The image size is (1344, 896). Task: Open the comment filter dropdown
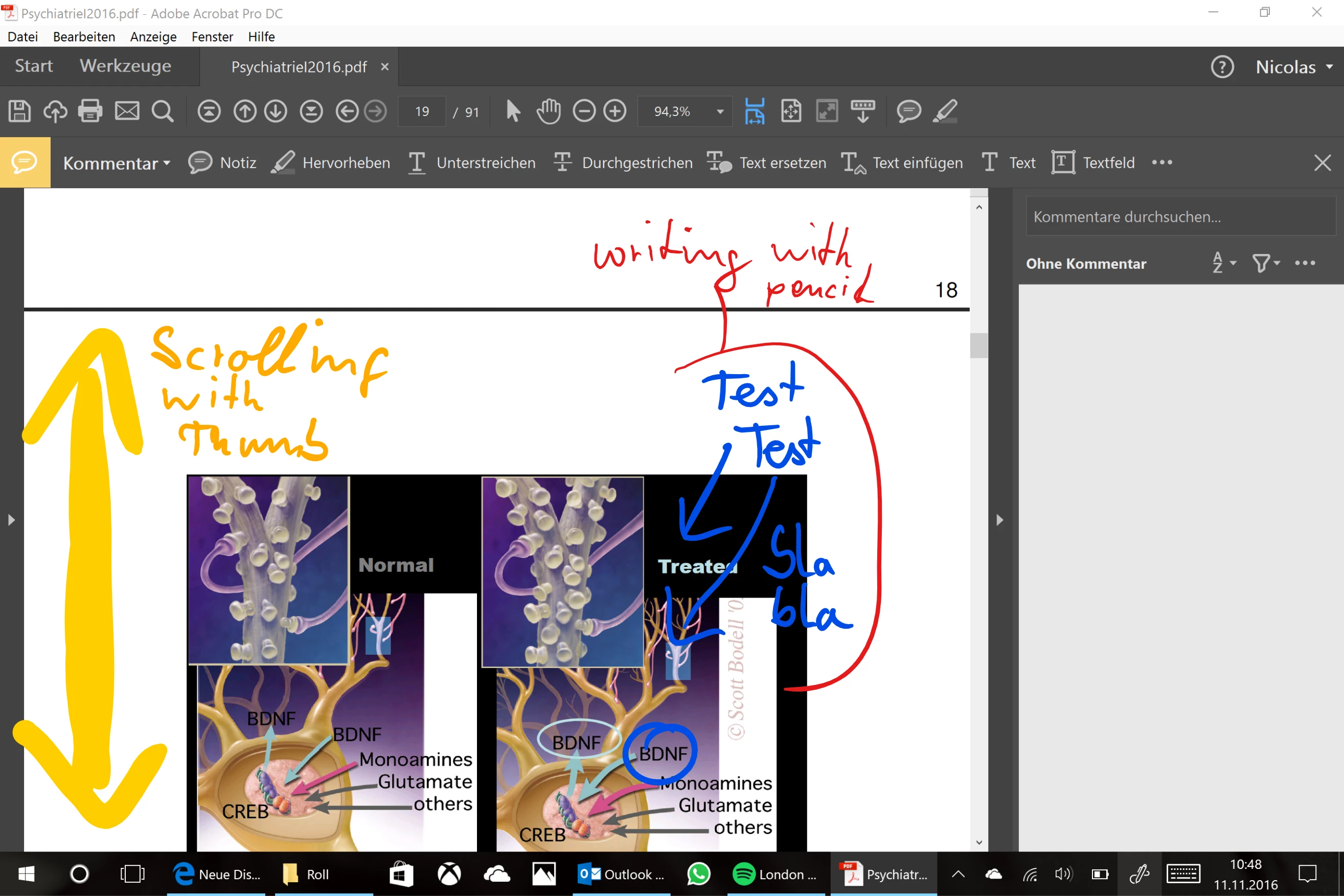[x=1266, y=263]
